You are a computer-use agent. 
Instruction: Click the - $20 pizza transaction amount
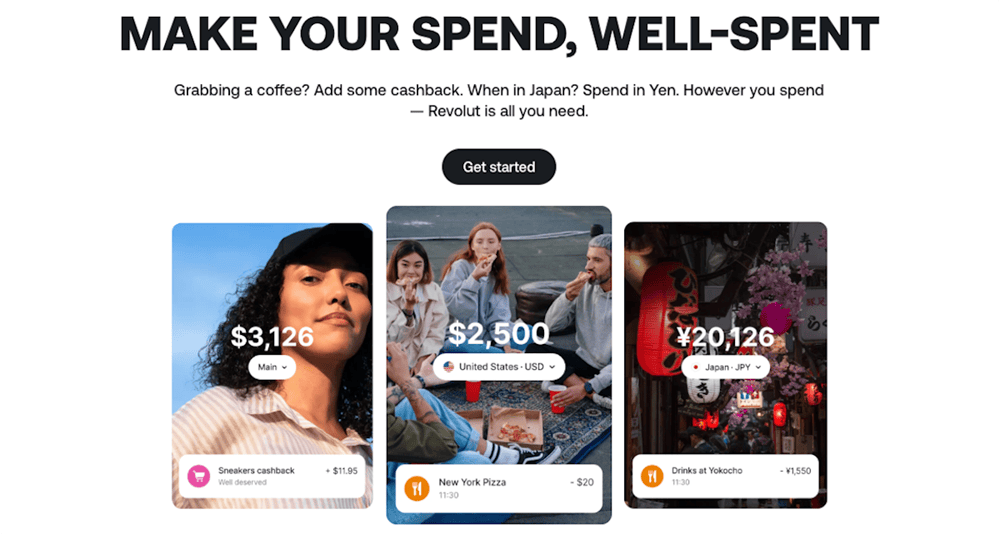(x=581, y=482)
